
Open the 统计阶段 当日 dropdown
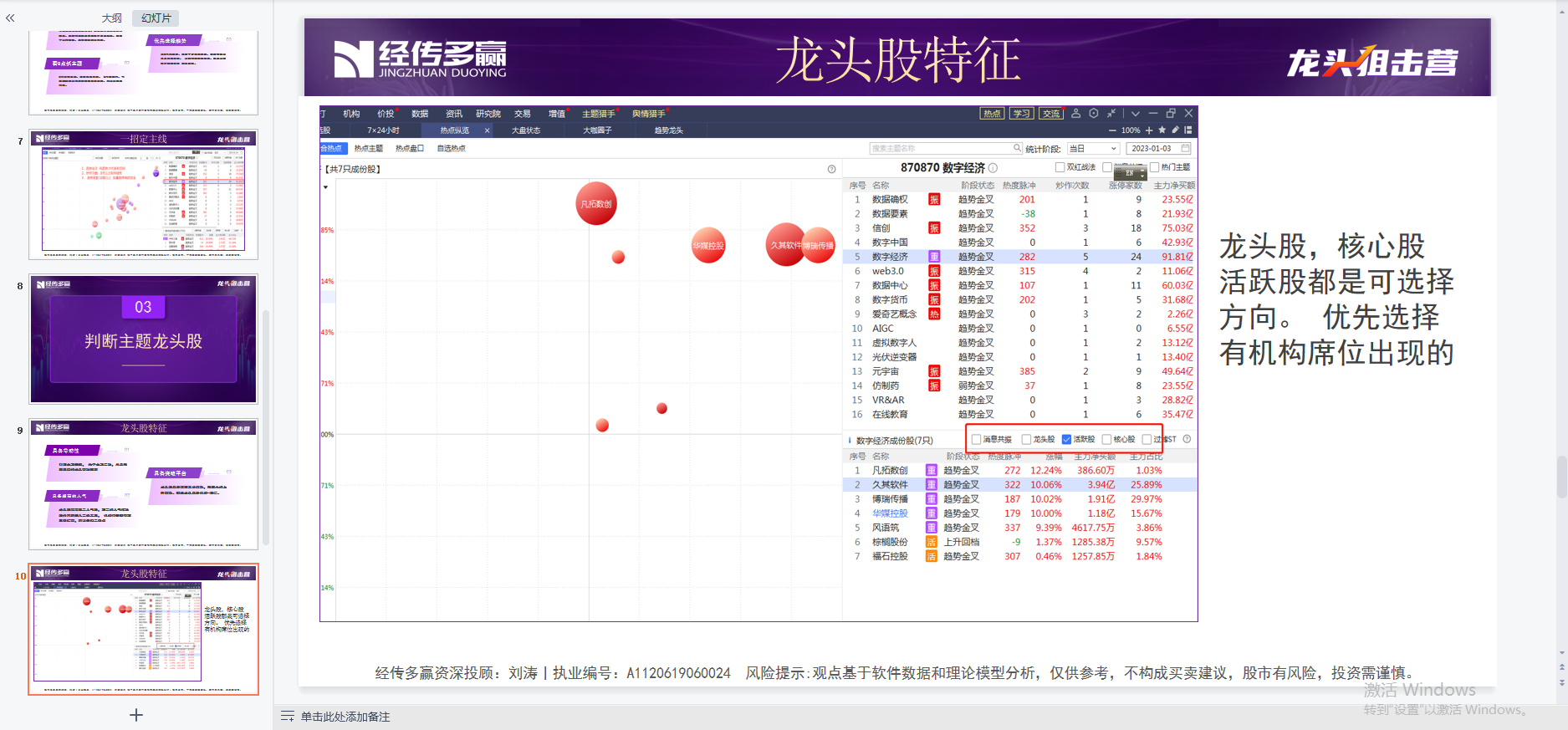click(1093, 148)
